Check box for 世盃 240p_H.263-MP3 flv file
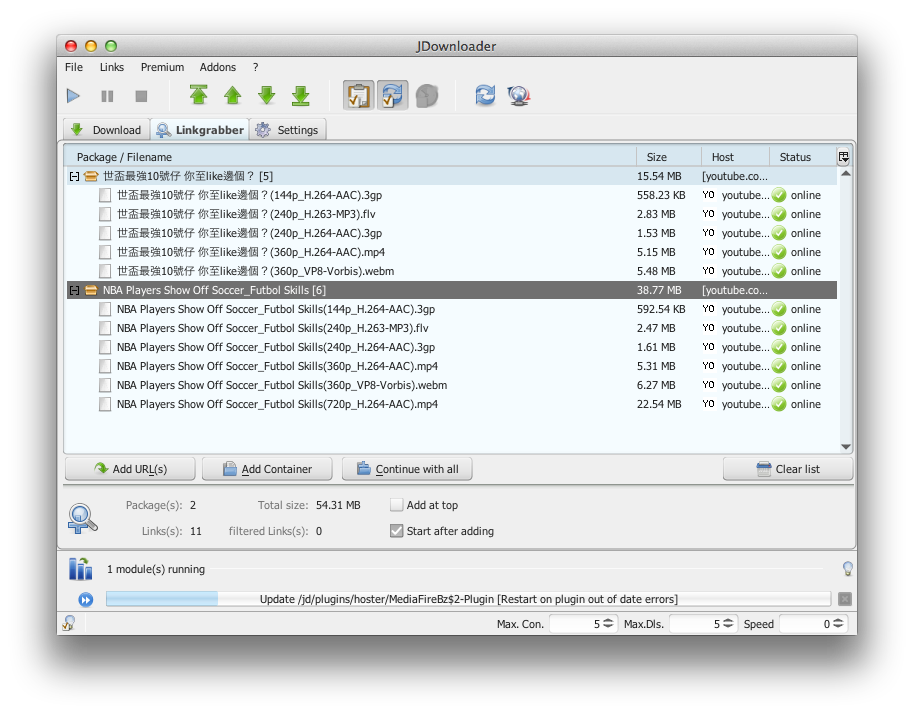This screenshot has height=714, width=914. tap(105, 214)
